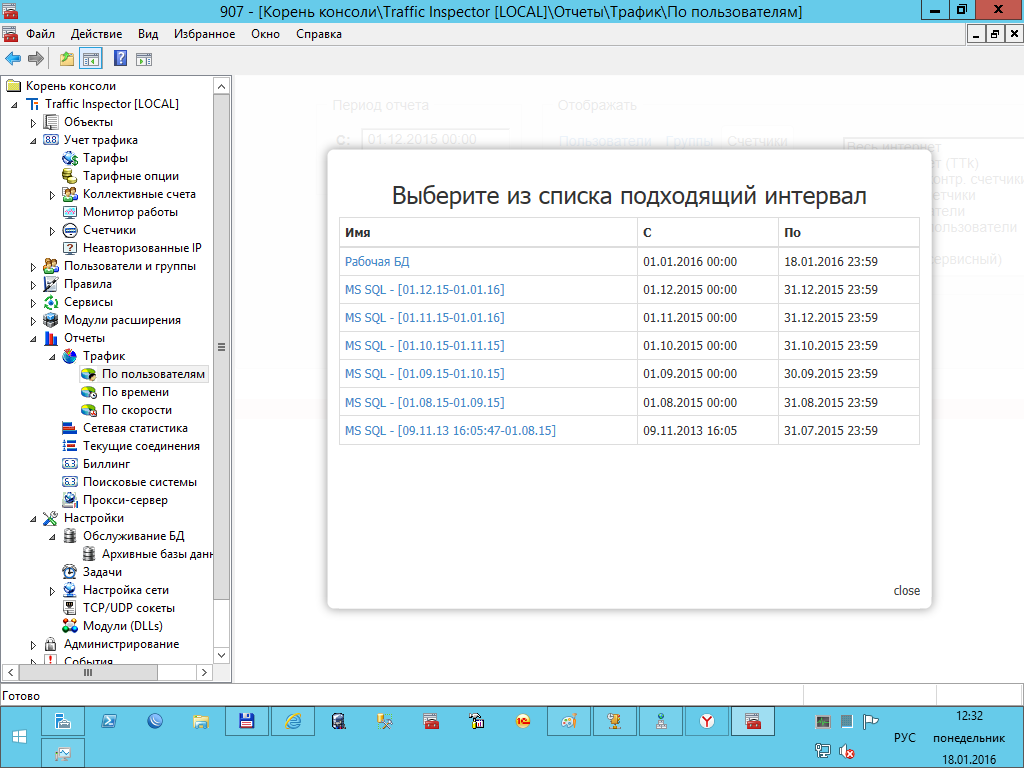Open the Справка menu

pyautogui.click(x=319, y=34)
